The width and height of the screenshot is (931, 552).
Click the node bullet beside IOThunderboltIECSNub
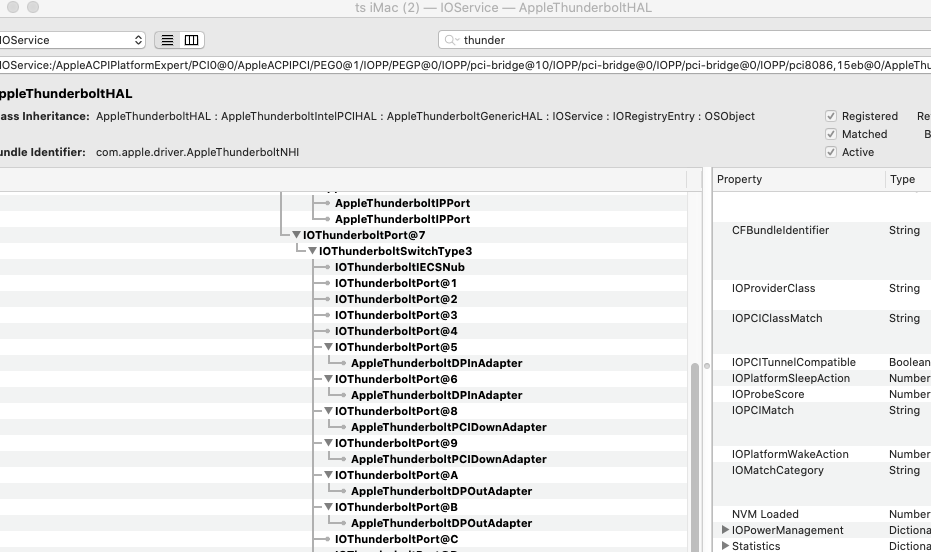click(x=327, y=267)
